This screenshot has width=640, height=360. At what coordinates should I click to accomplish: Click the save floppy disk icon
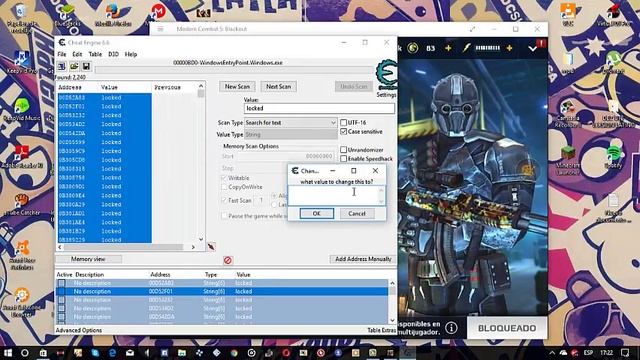click(x=86, y=67)
